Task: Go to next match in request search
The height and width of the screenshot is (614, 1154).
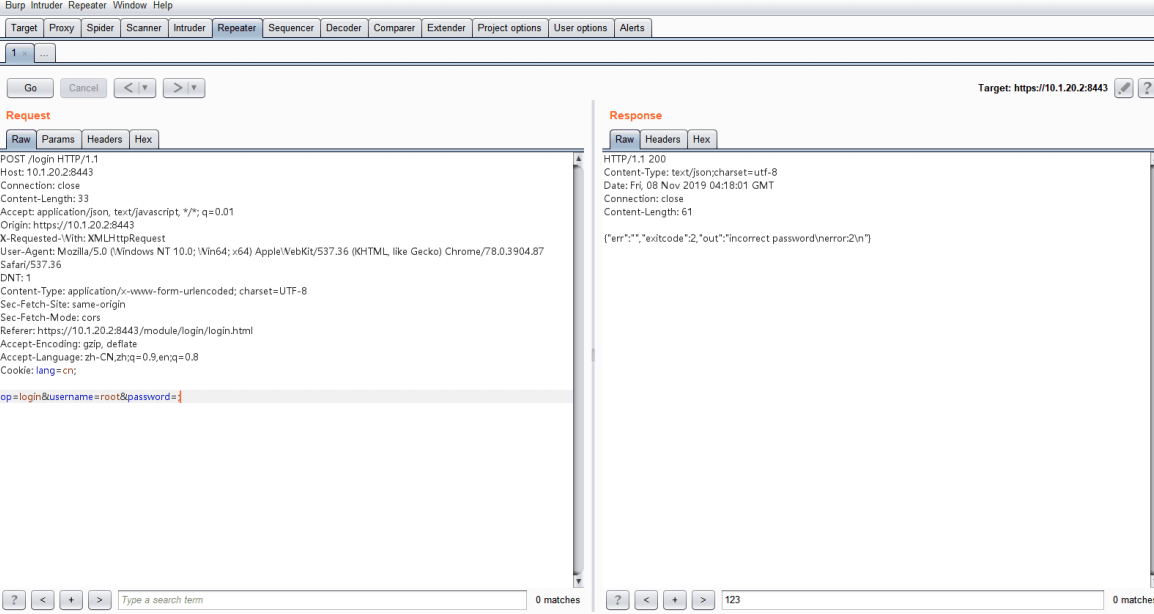Action: pyautogui.click(x=99, y=600)
